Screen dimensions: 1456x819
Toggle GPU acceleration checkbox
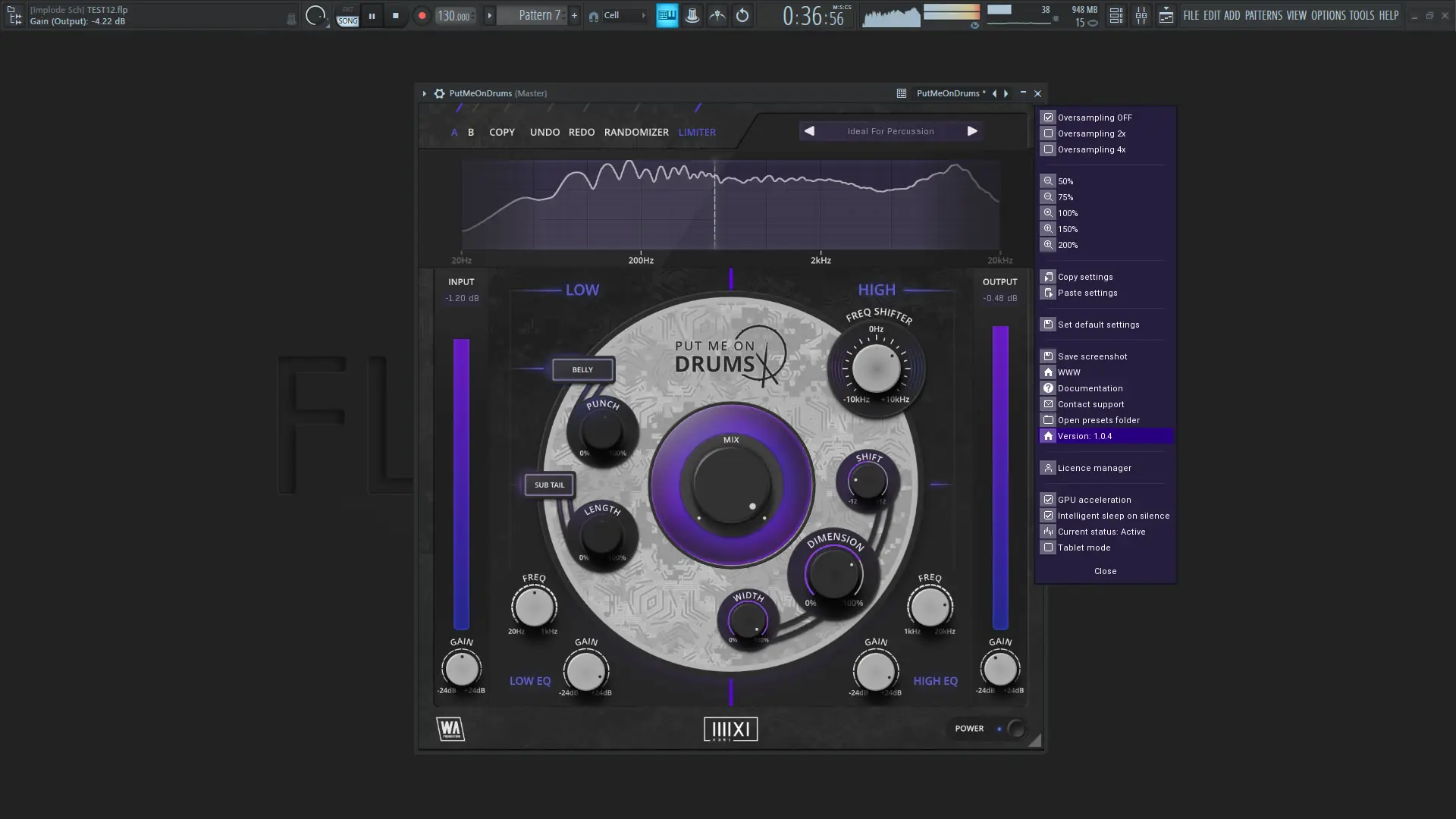coord(1048,500)
